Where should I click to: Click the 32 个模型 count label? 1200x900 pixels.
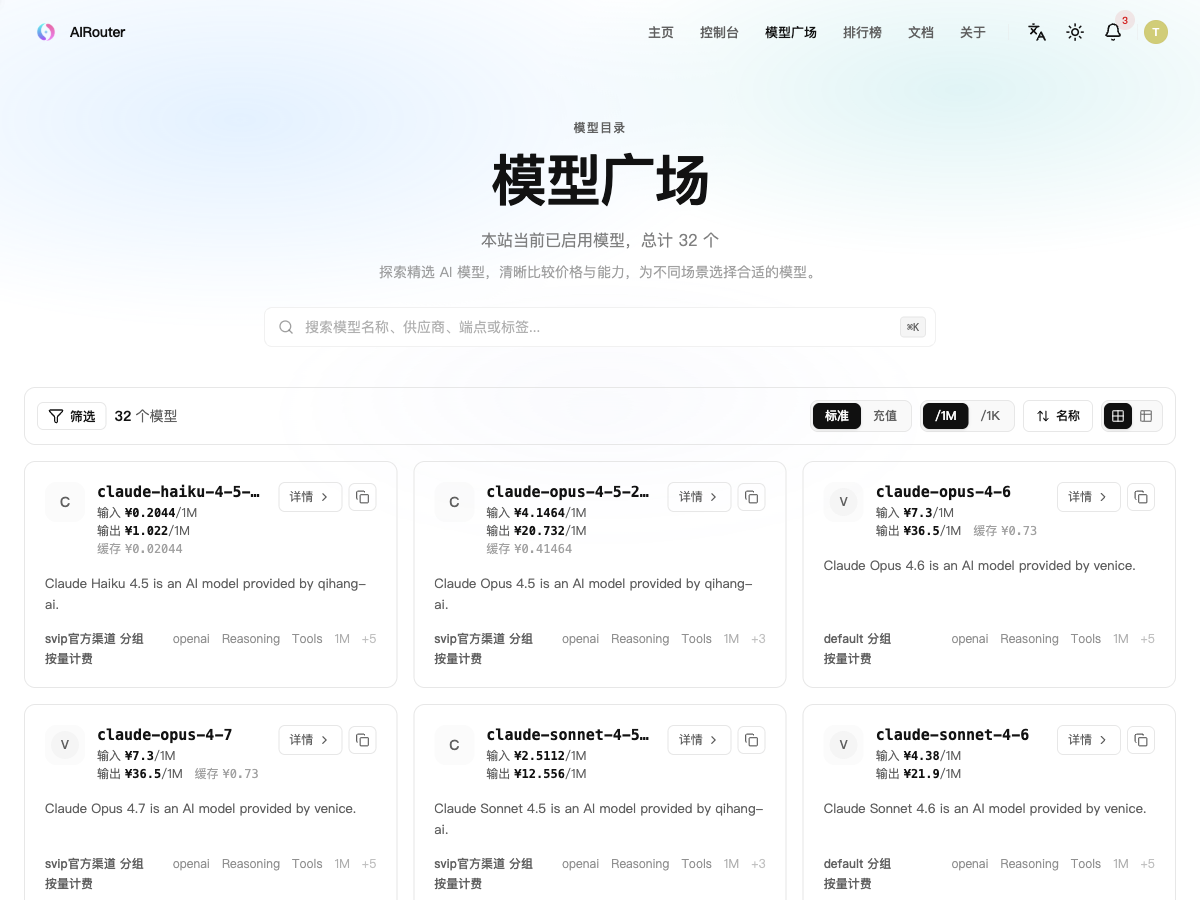pos(146,416)
